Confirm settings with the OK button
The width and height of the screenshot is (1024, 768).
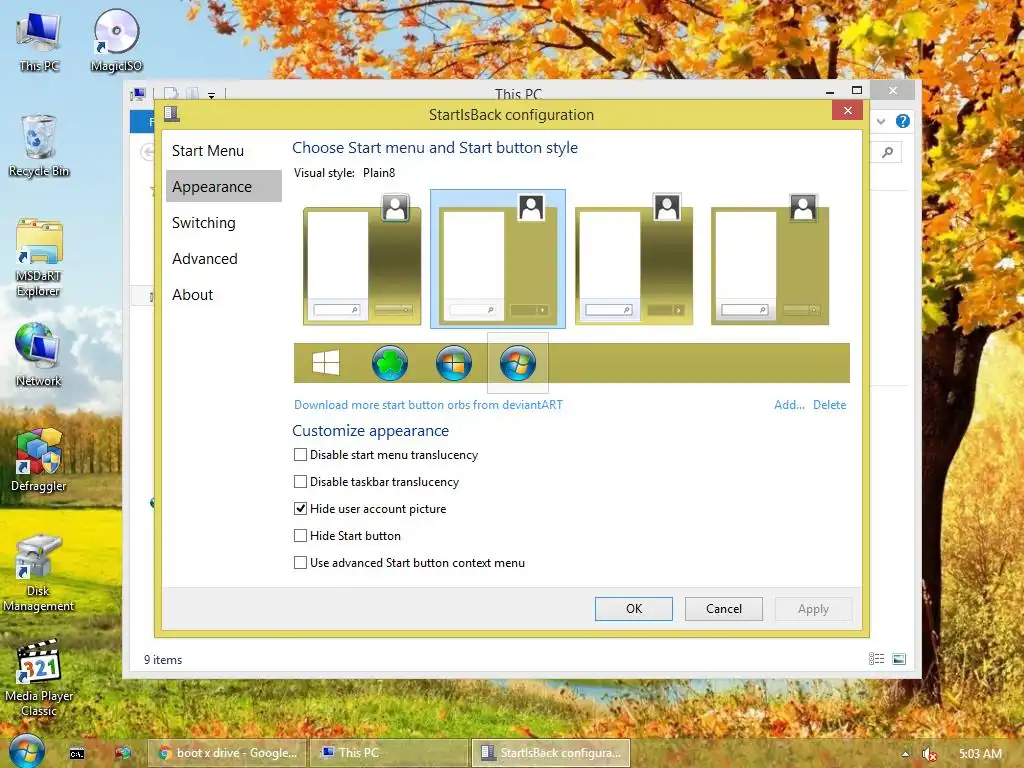[x=633, y=609]
